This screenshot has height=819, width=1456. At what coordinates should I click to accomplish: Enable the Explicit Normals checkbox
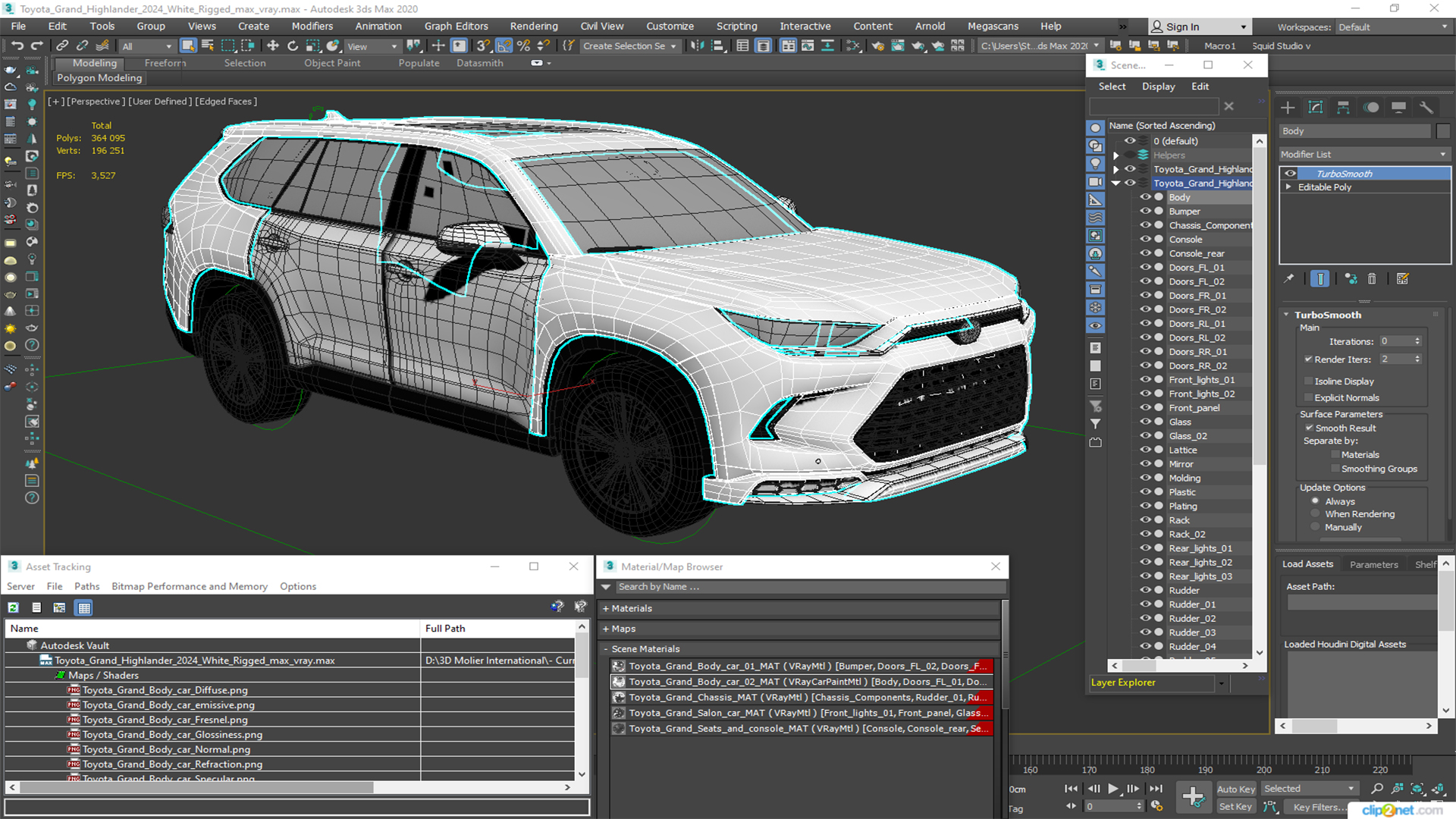(1308, 398)
